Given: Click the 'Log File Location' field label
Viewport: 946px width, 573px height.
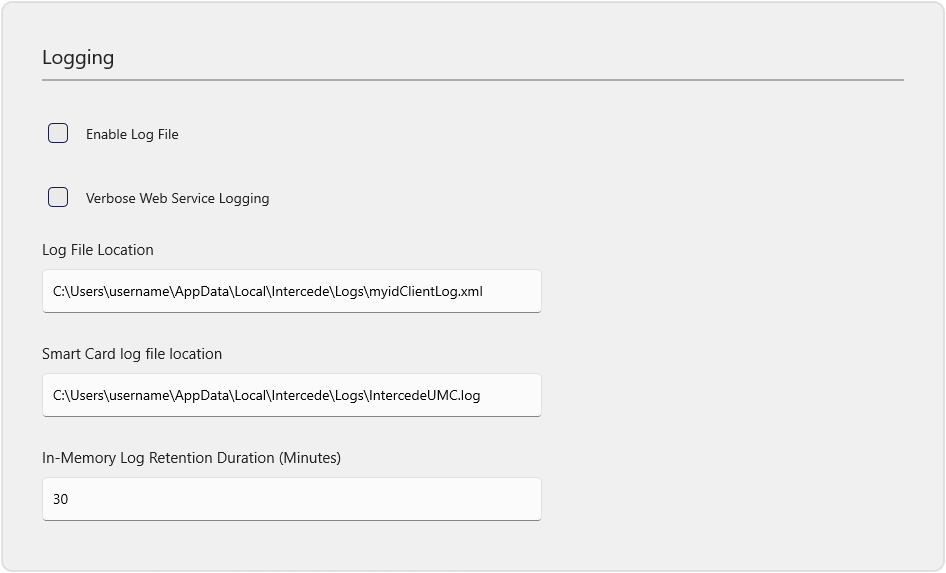Looking at the screenshot, I should (x=98, y=250).
